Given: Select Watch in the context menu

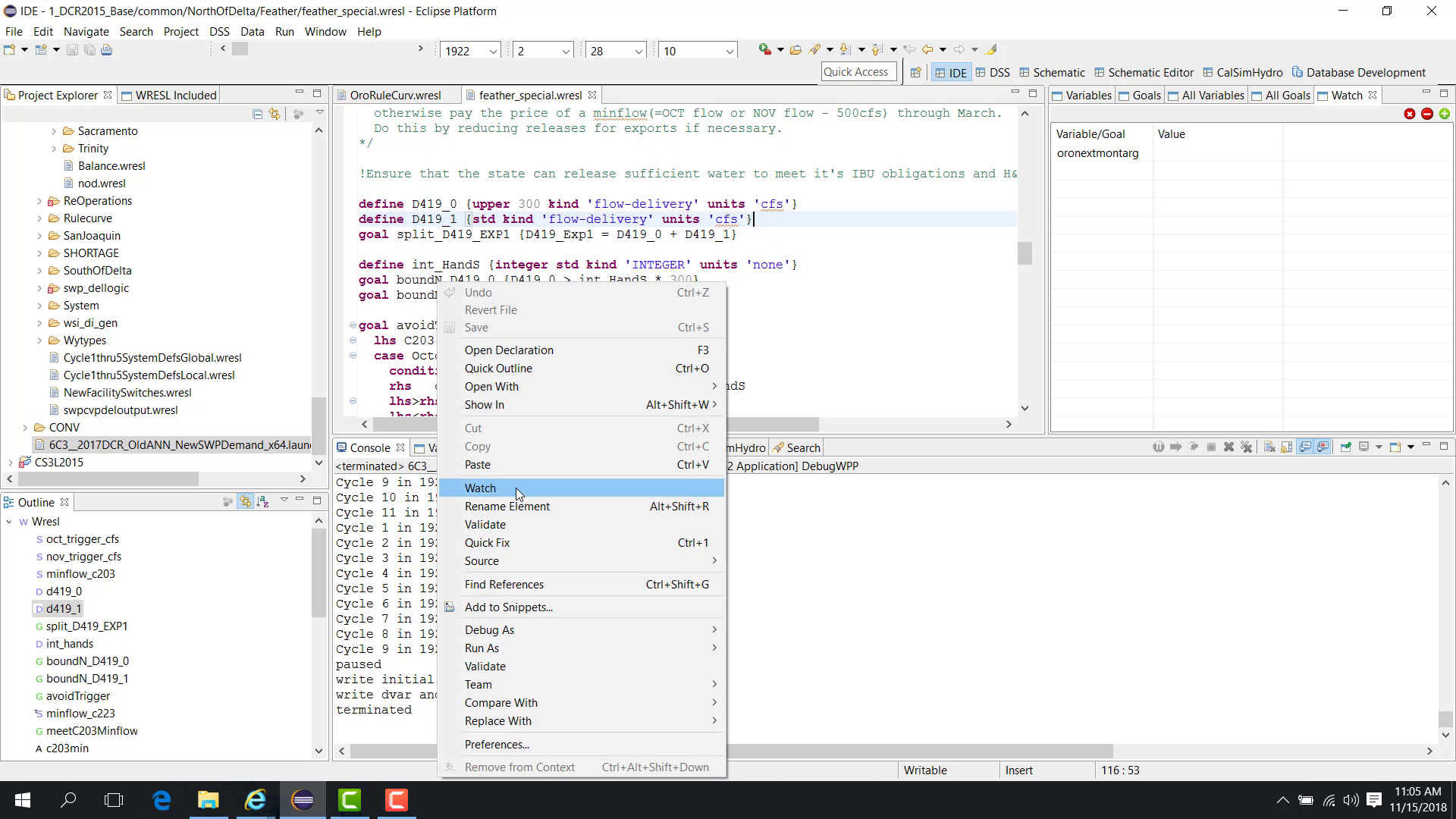Looking at the screenshot, I should pyautogui.click(x=582, y=488).
